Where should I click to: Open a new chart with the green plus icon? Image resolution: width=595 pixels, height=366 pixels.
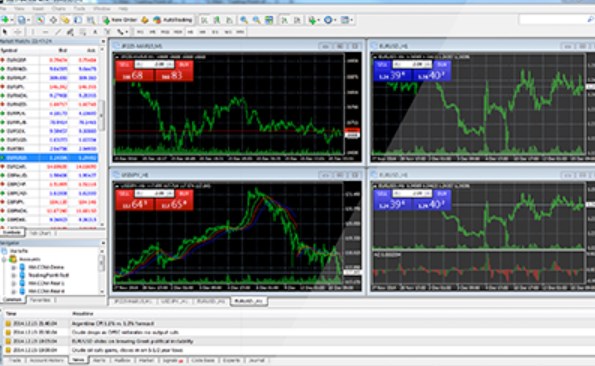[5, 20]
